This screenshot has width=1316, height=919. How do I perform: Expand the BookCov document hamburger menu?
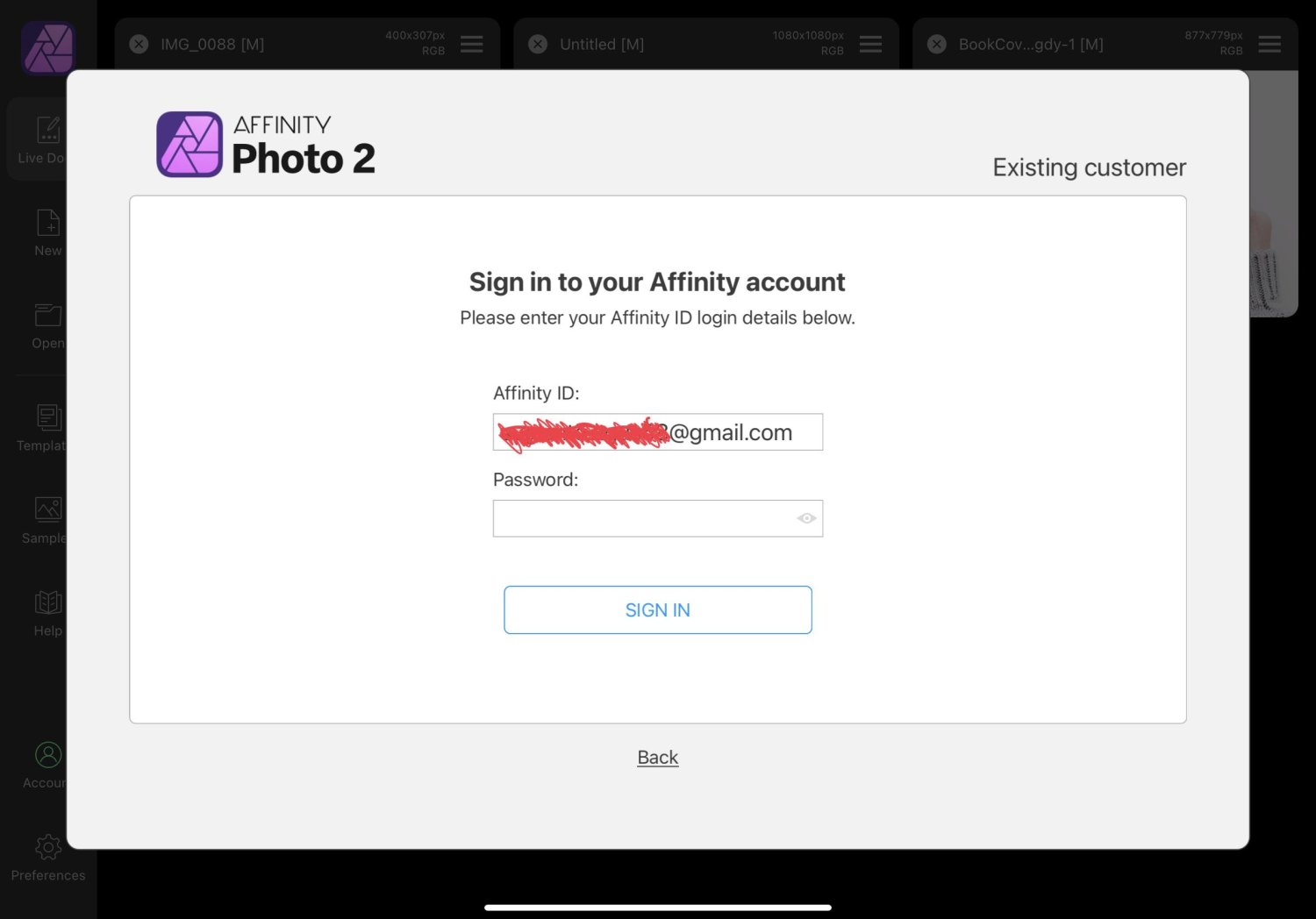pos(1270,44)
